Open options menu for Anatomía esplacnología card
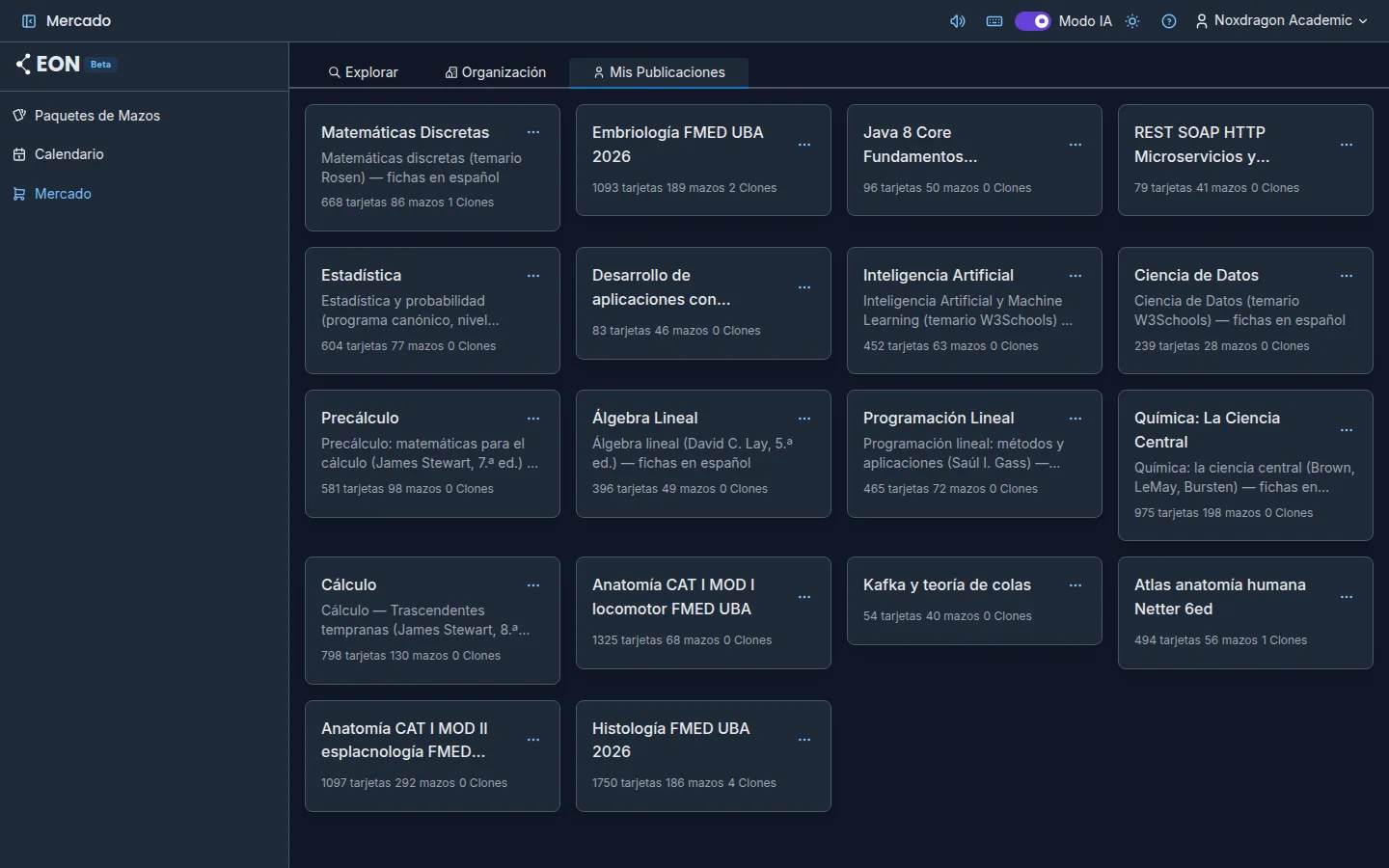The height and width of the screenshot is (868, 1389). (x=533, y=740)
